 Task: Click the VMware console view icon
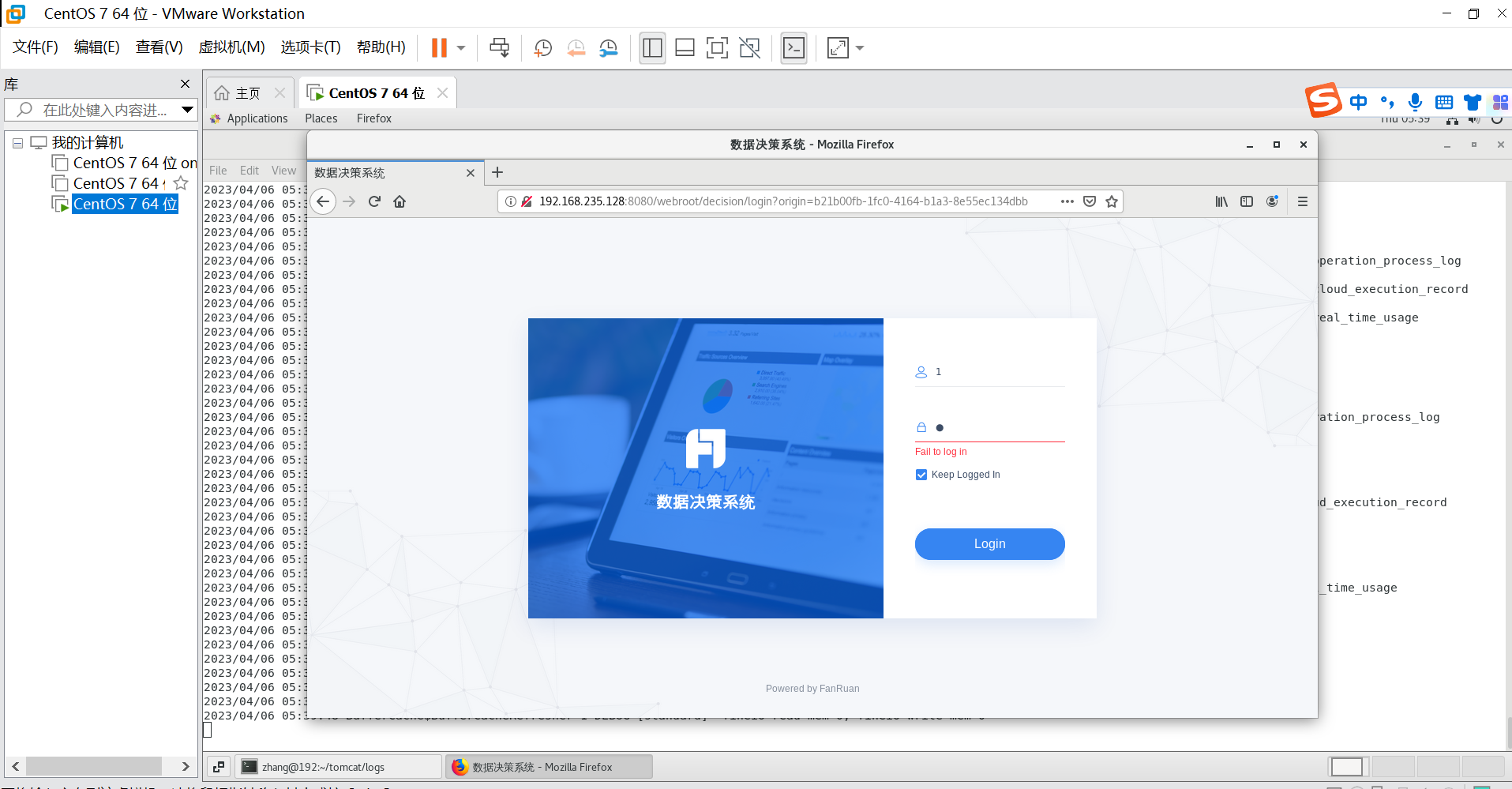pos(794,48)
